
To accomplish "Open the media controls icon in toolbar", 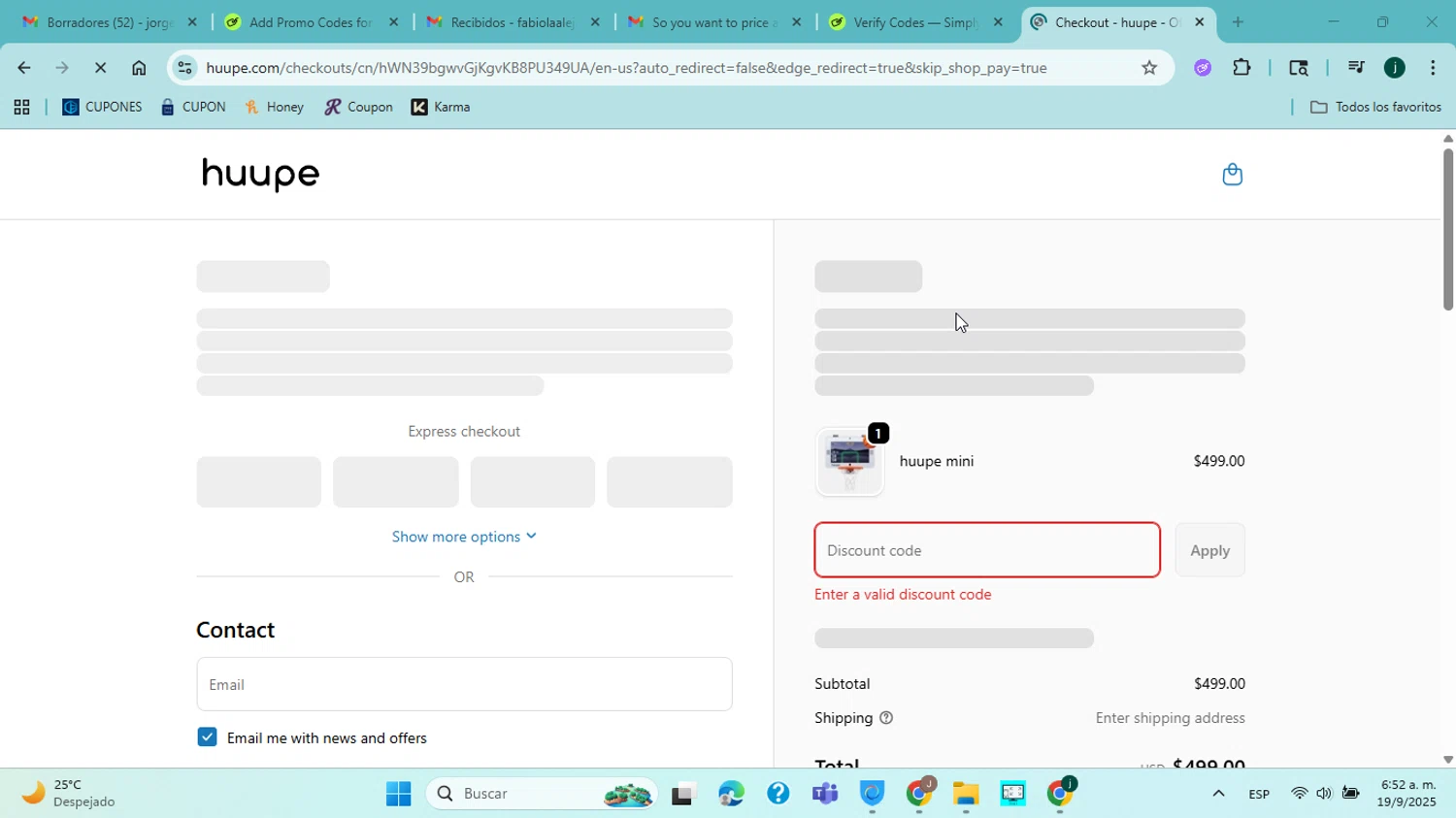I will 1356,68.
